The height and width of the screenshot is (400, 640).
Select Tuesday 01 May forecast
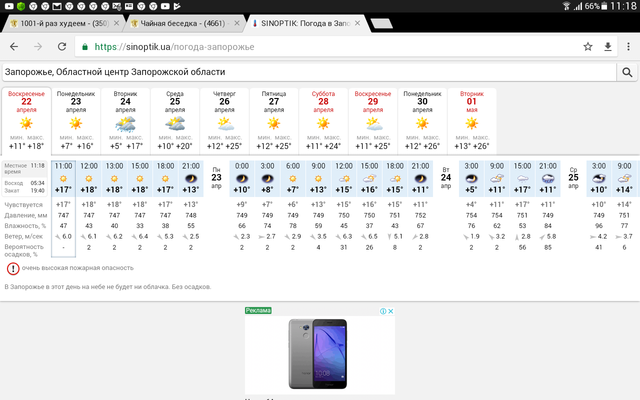pos(472,120)
